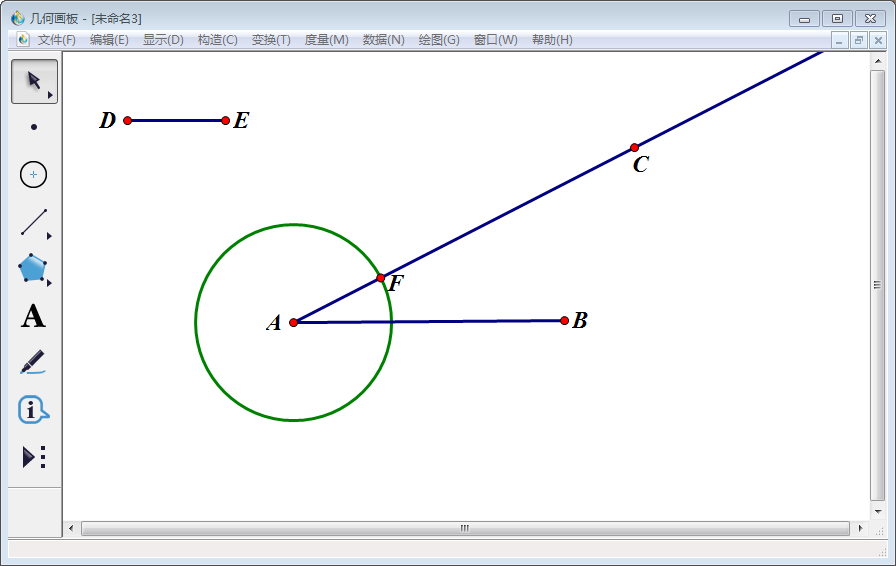Click the scroll left arrow

pos(71,528)
